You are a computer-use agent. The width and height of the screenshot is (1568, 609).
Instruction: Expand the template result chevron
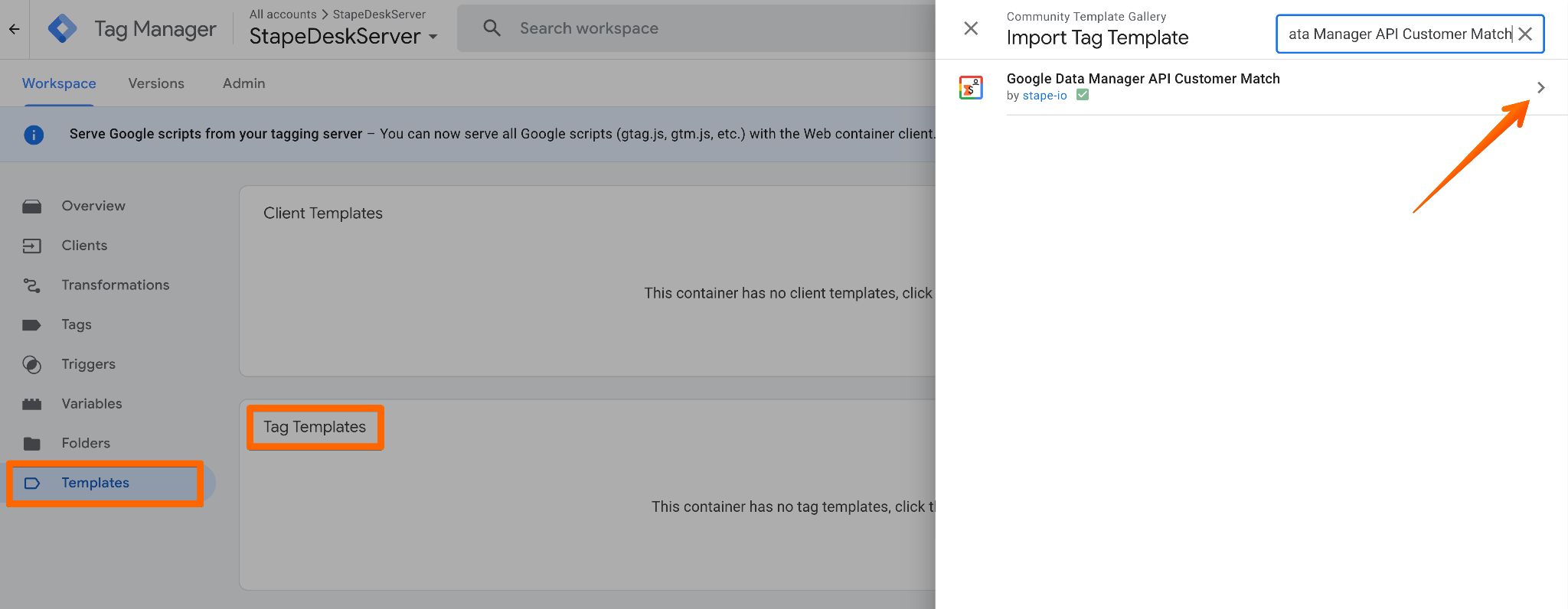point(1540,87)
